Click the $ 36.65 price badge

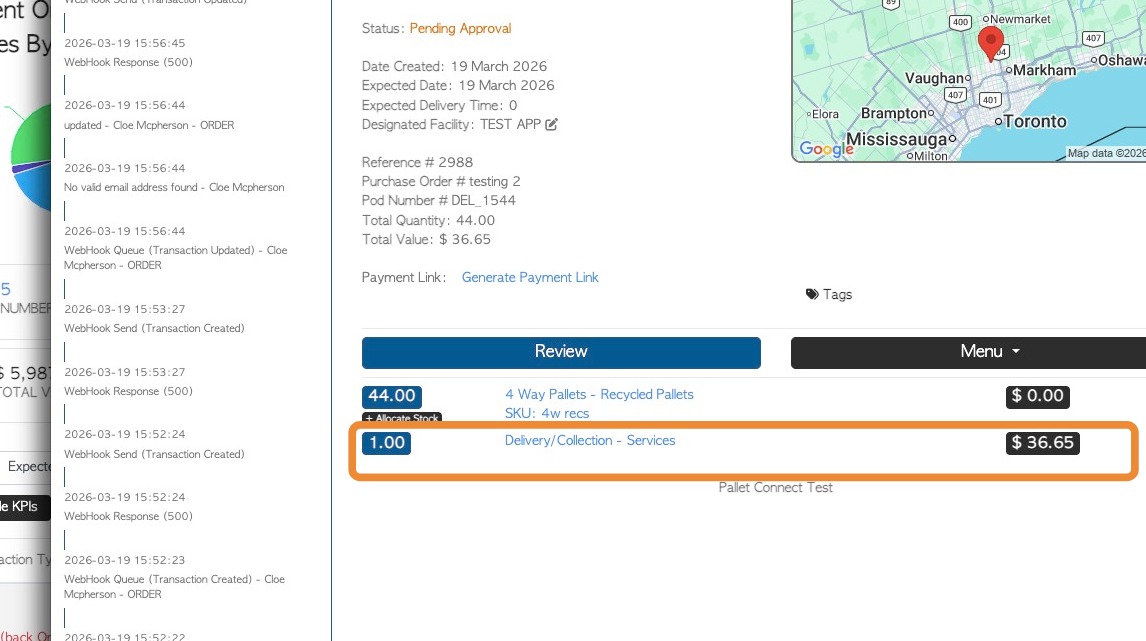(1042, 443)
